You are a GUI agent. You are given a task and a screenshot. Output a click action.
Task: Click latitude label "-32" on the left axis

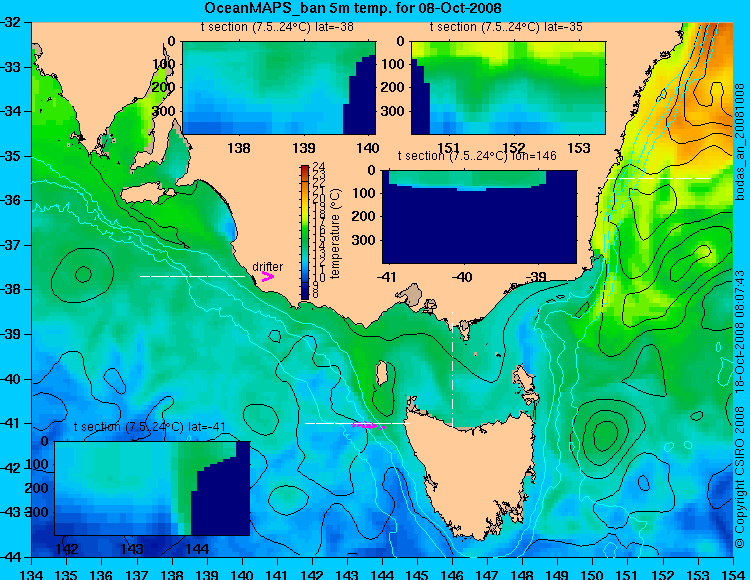11,22
